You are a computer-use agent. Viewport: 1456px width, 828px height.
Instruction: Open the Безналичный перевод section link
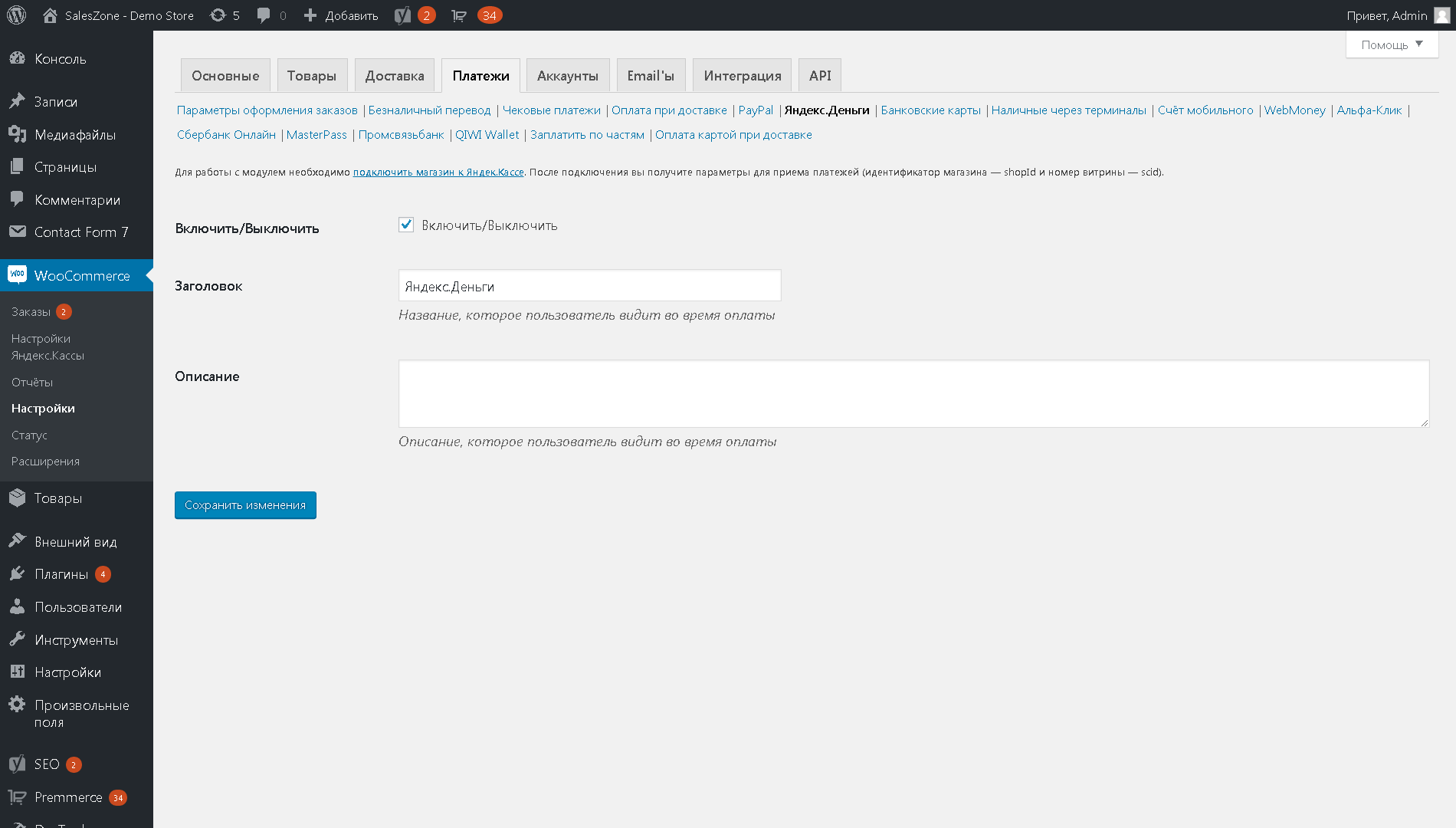429,110
